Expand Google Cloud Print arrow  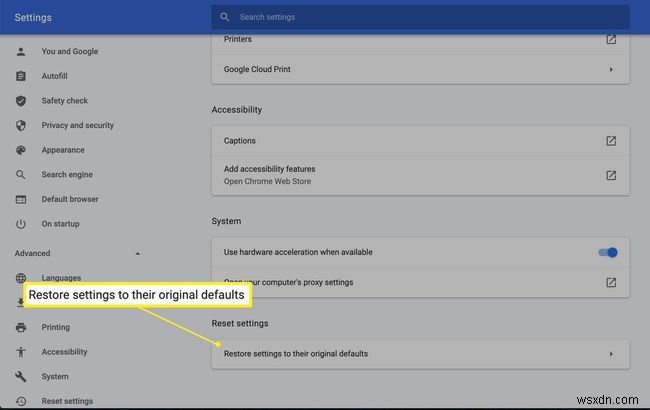[x=611, y=70]
